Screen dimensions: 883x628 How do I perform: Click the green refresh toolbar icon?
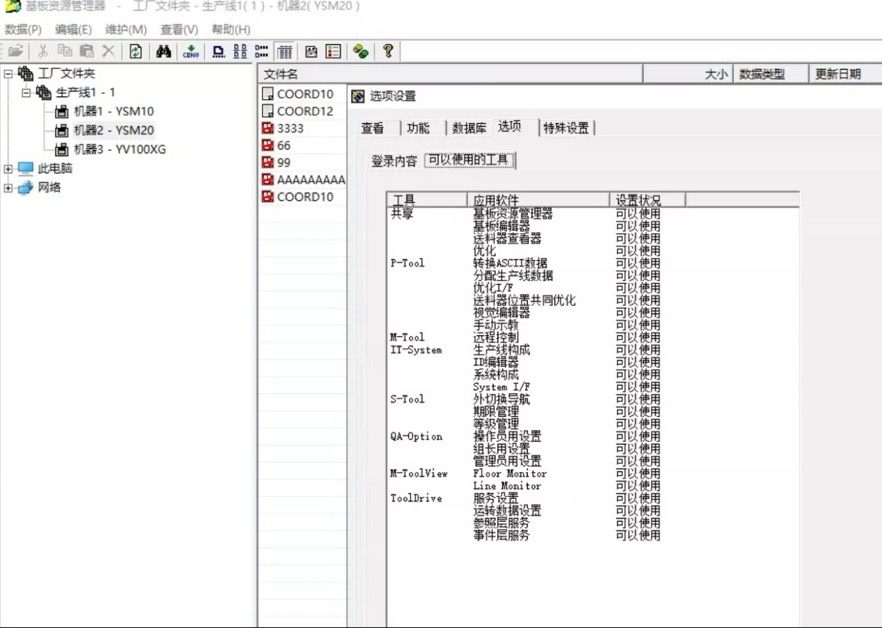[x=135, y=51]
